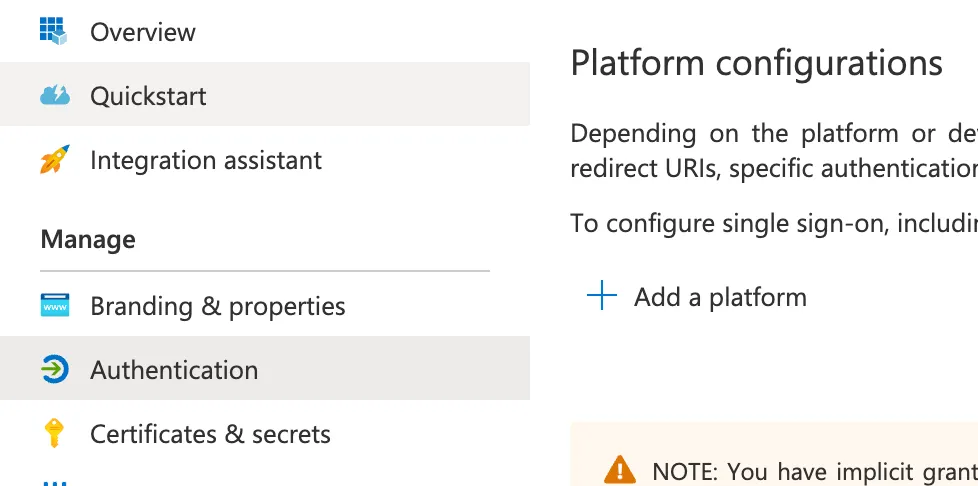Open Certificates & secrets text label
This screenshot has height=486, width=978.
(x=210, y=434)
